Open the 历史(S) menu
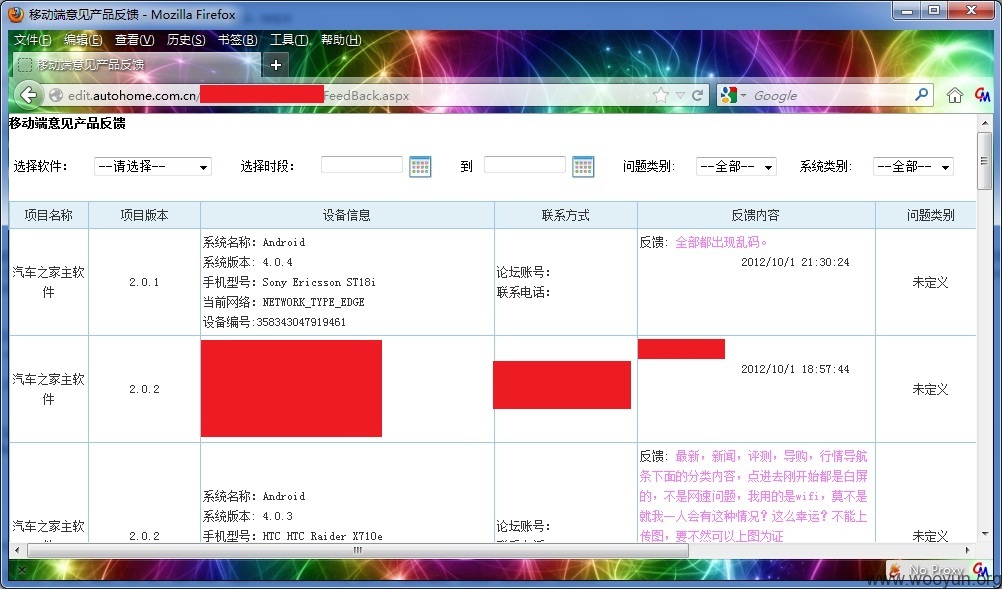The height and width of the screenshot is (589, 1002). click(x=186, y=40)
